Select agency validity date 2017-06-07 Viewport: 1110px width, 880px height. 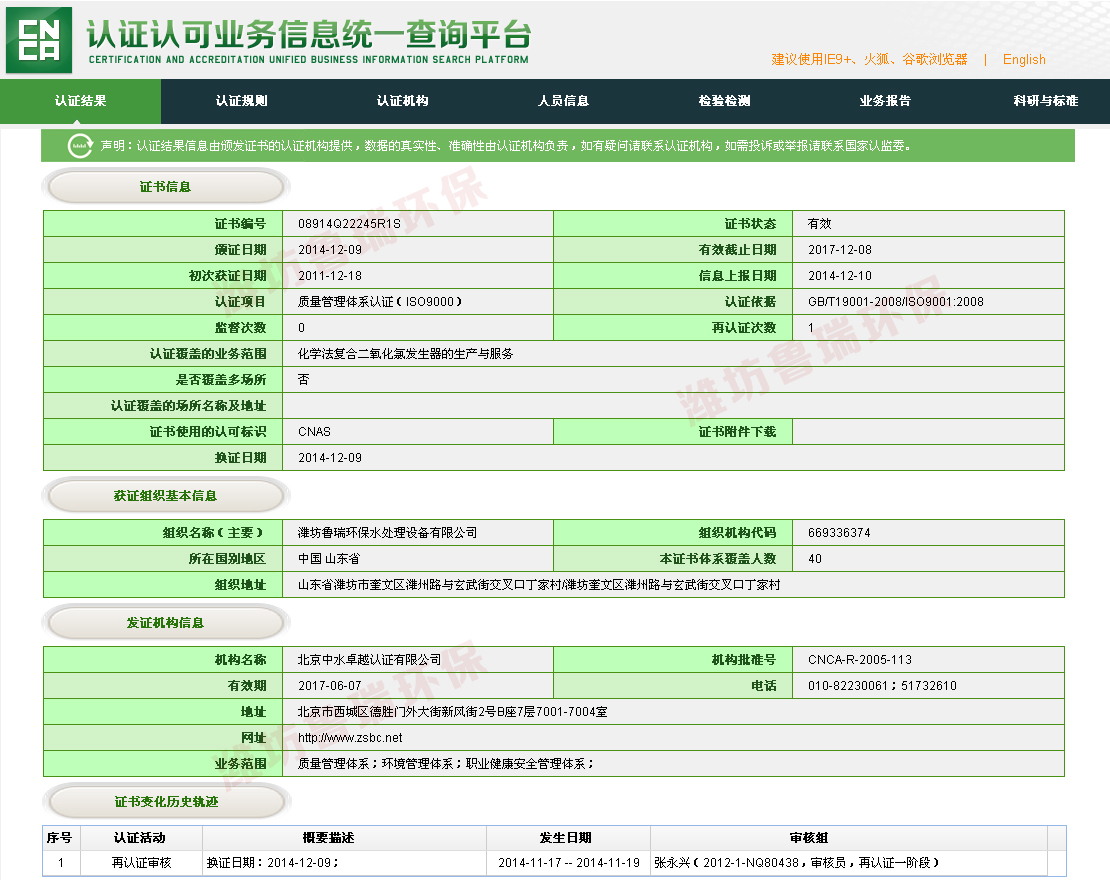330,686
